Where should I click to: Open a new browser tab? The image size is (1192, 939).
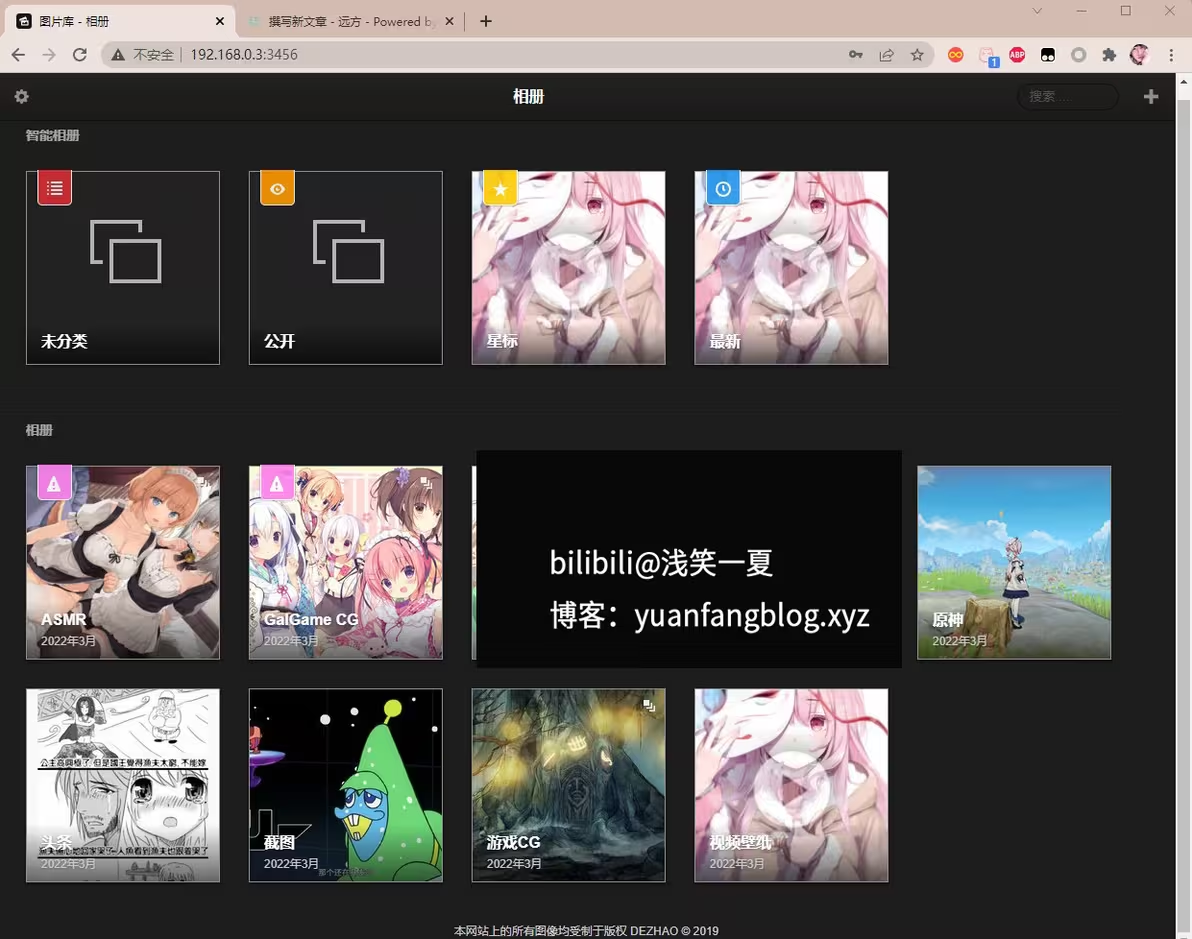[x=486, y=21]
